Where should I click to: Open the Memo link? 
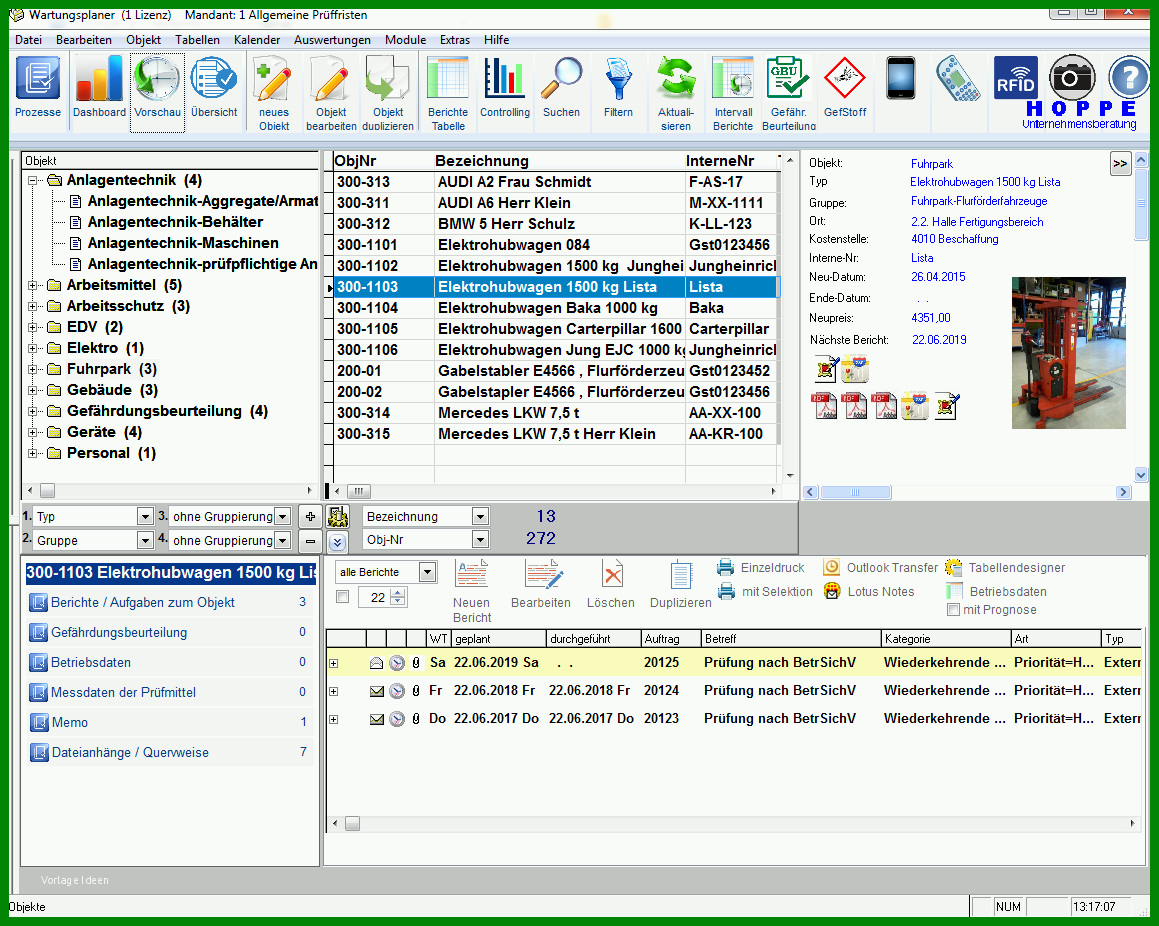pyautogui.click(x=69, y=723)
